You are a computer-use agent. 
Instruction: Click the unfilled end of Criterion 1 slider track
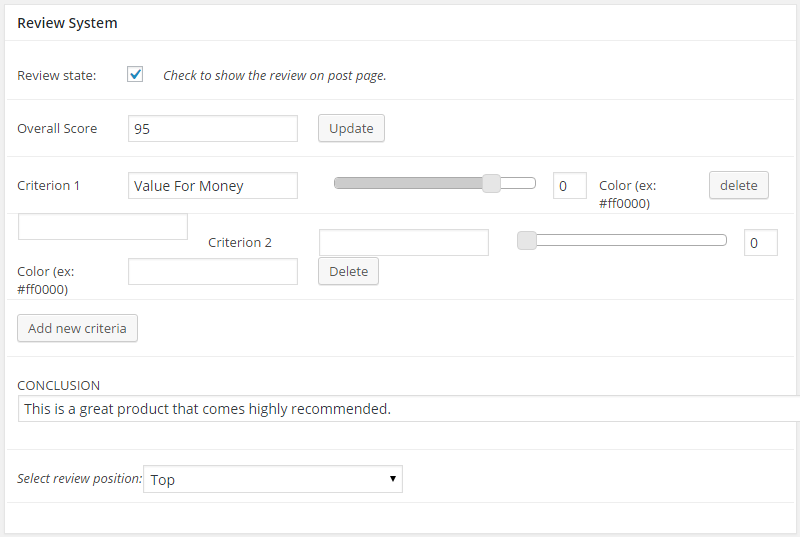click(x=520, y=183)
